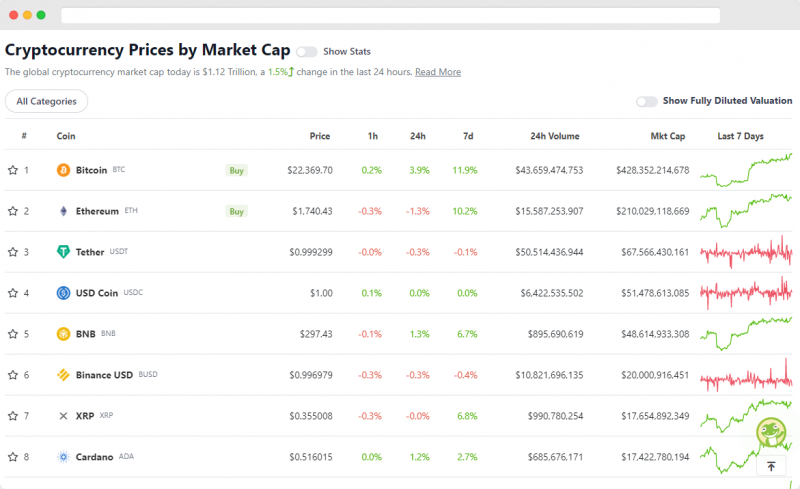This screenshot has height=489, width=800.
Task: Click Bitcoin 7d change 11.9%
Action: (x=465, y=170)
